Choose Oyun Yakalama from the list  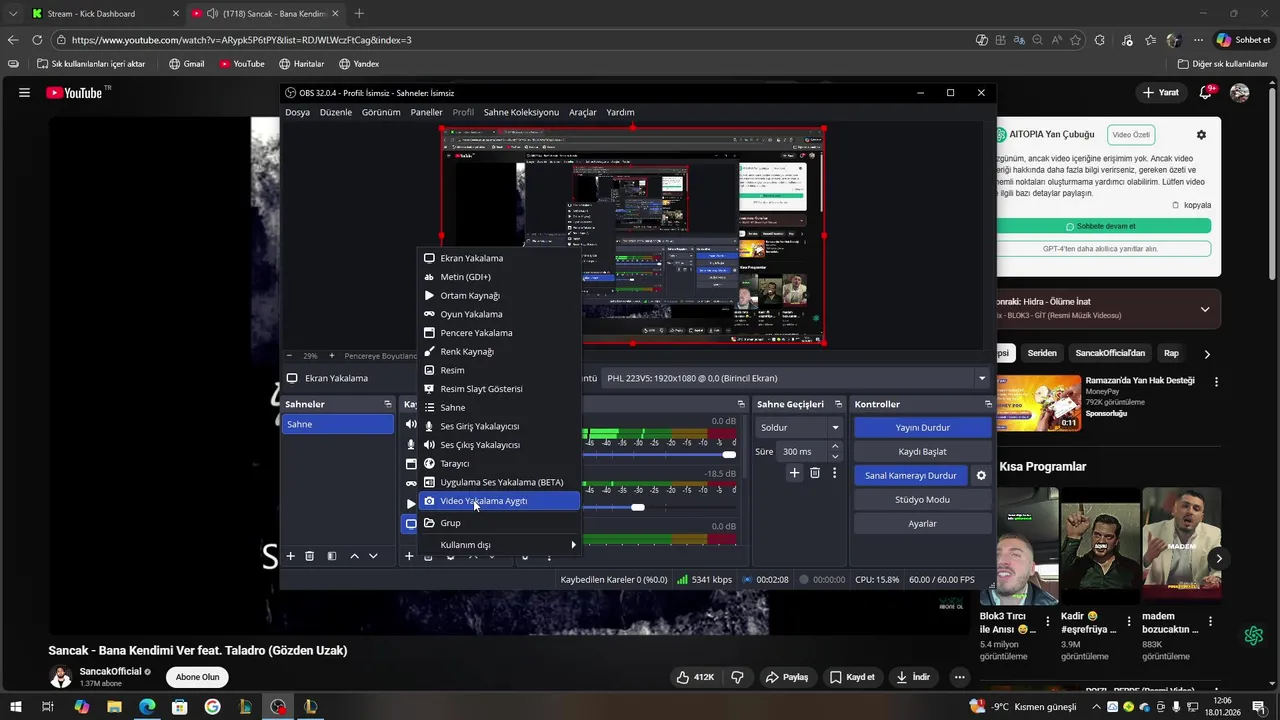498,314
